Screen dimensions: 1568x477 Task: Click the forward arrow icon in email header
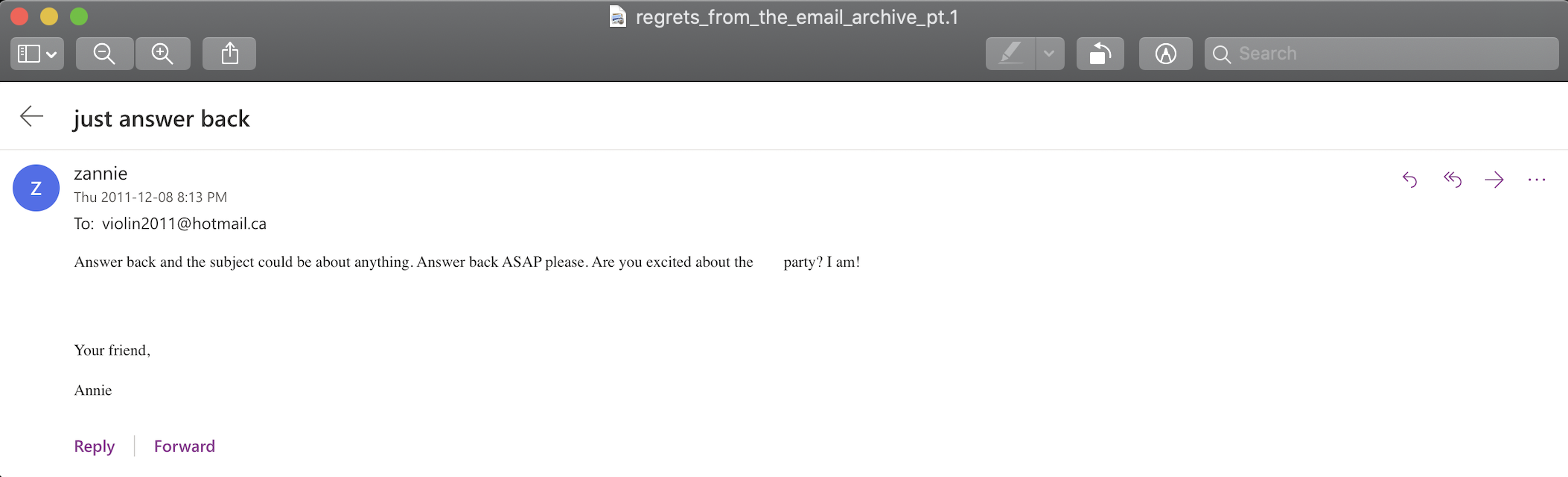point(1494,180)
